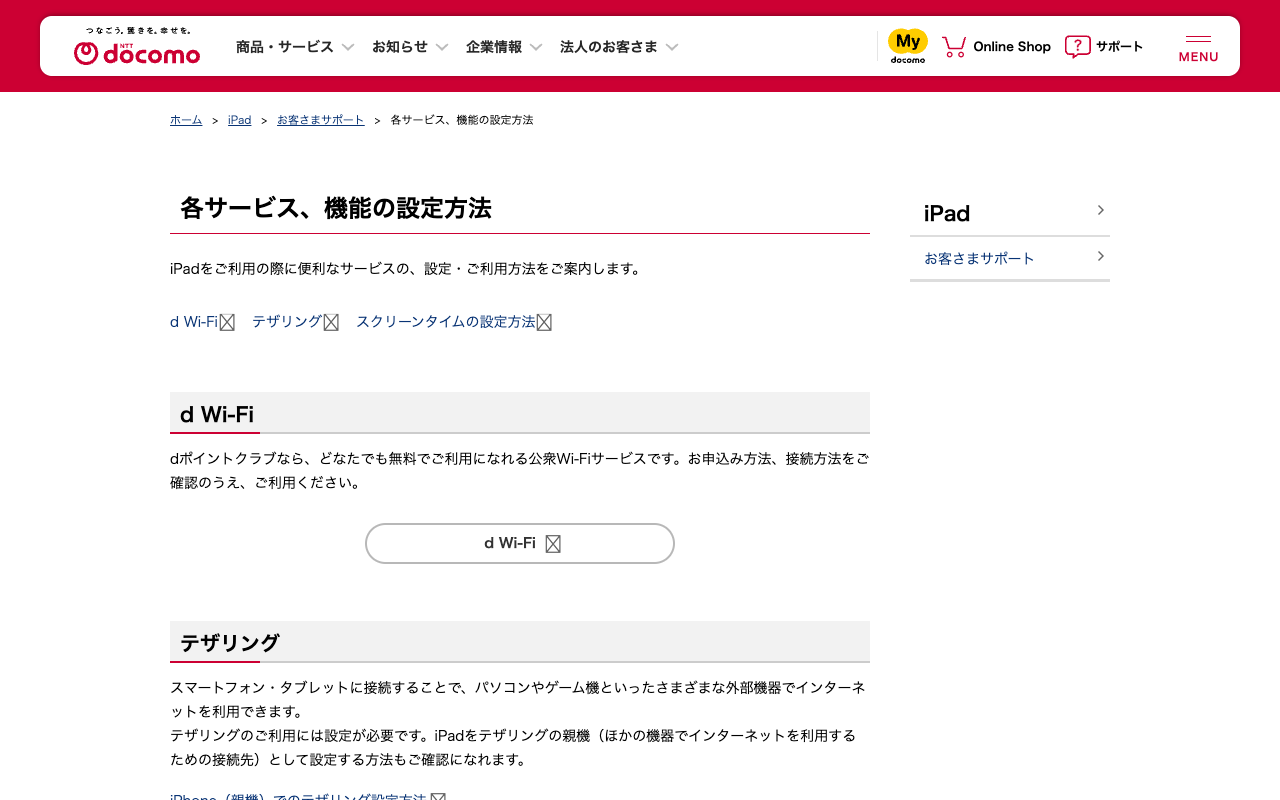The height and width of the screenshot is (800, 1280).
Task: Open the iPad sidebar menu item
Action: pyautogui.click(x=1010, y=213)
